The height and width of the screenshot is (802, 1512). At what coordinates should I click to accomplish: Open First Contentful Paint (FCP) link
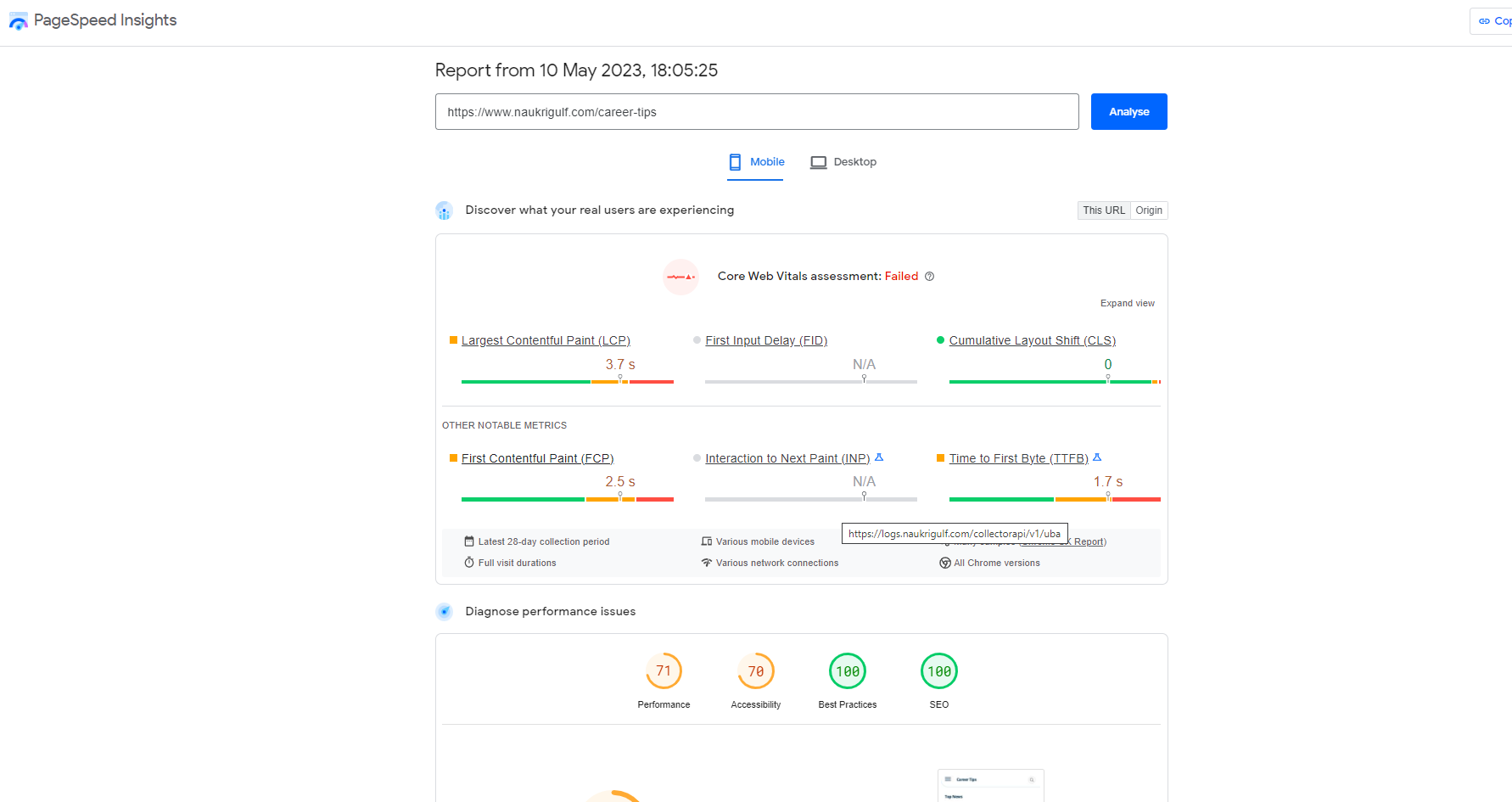click(537, 458)
